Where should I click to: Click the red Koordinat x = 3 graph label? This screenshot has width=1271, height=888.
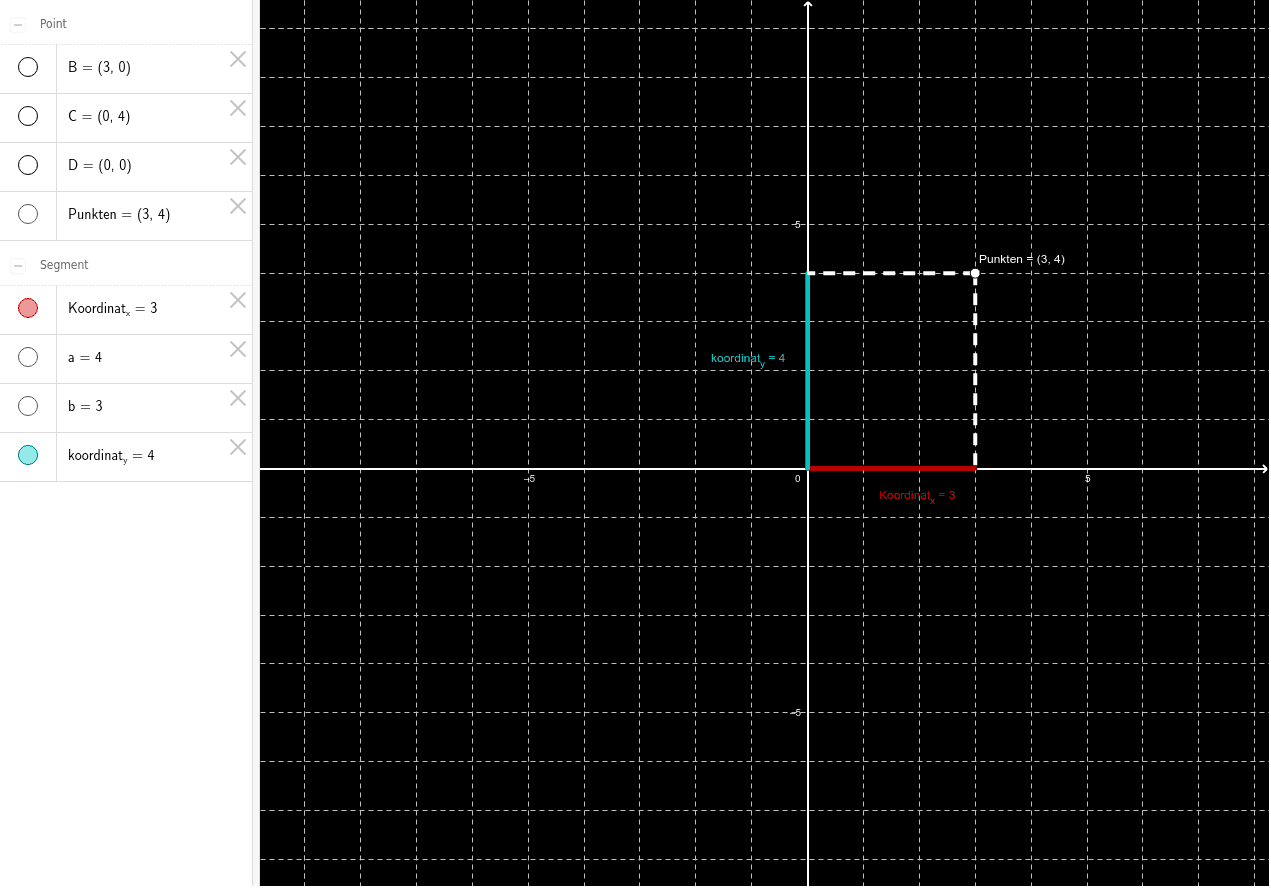tap(917, 496)
